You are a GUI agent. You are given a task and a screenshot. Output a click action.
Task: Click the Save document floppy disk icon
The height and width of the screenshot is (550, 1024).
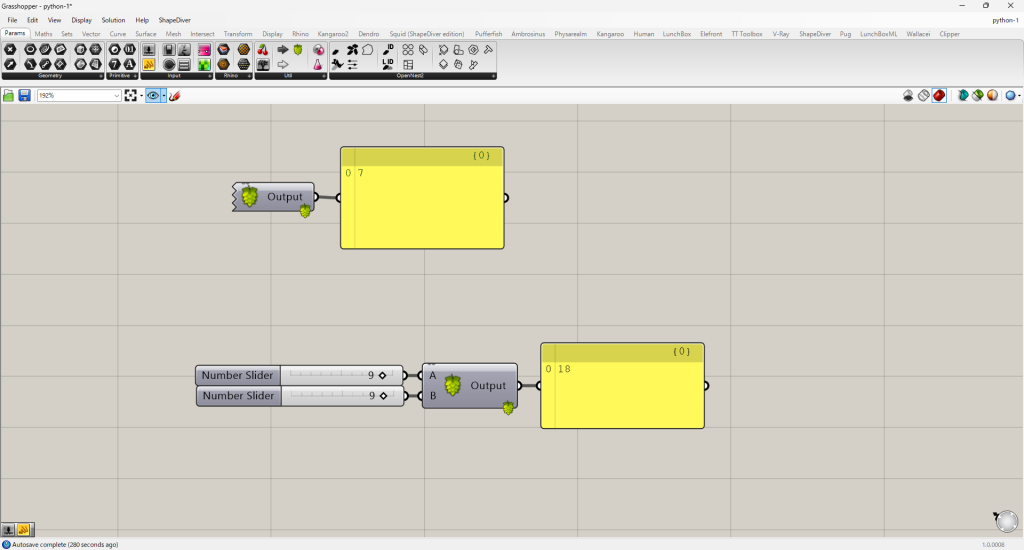[24, 96]
